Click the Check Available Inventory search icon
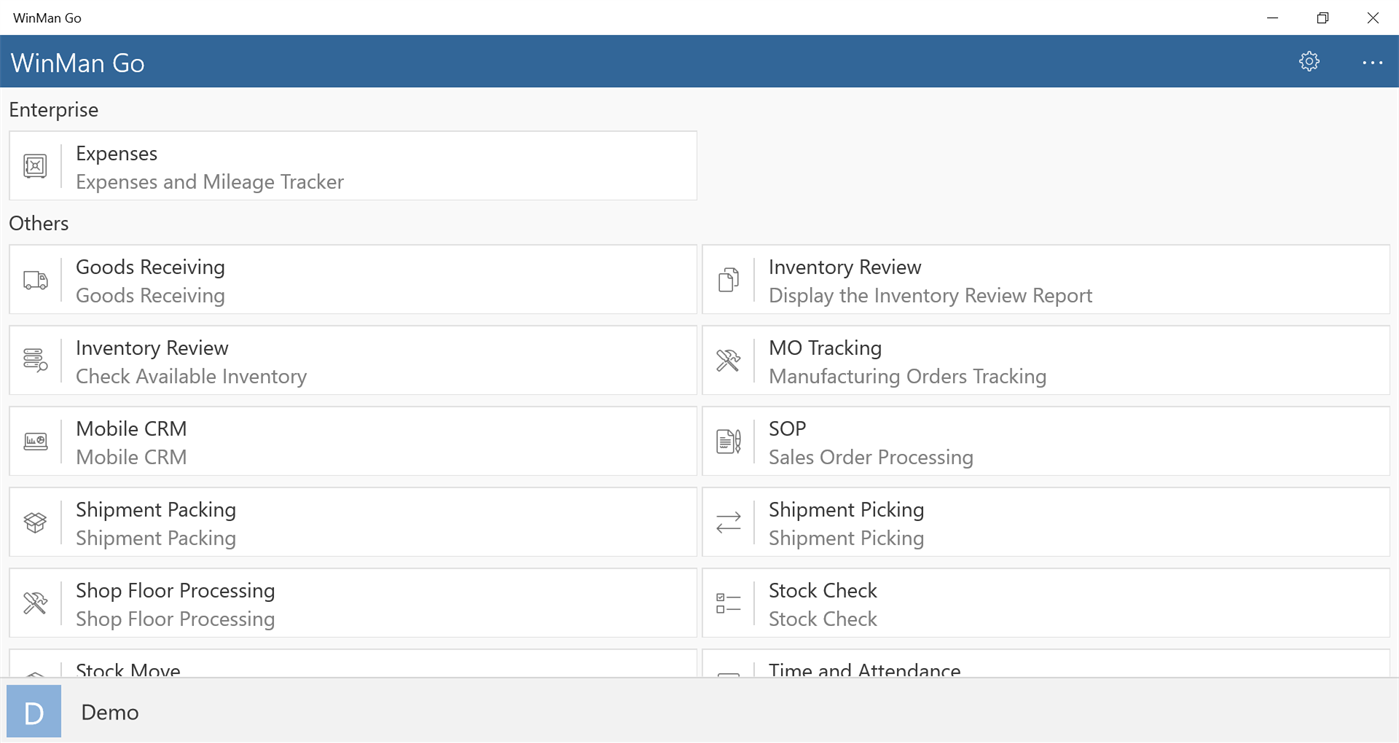1399x743 pixels. (35, 361)
